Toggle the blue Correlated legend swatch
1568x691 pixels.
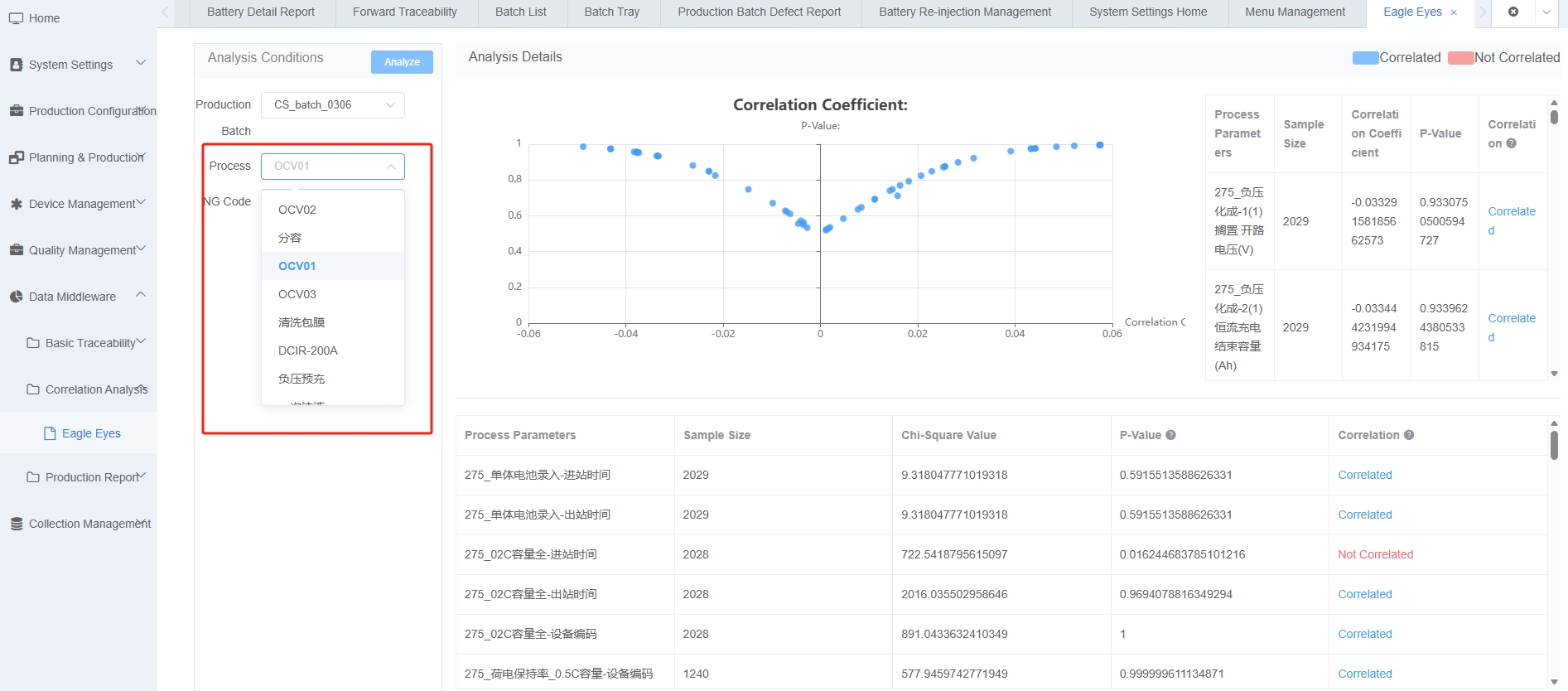tap(1365, 58)
